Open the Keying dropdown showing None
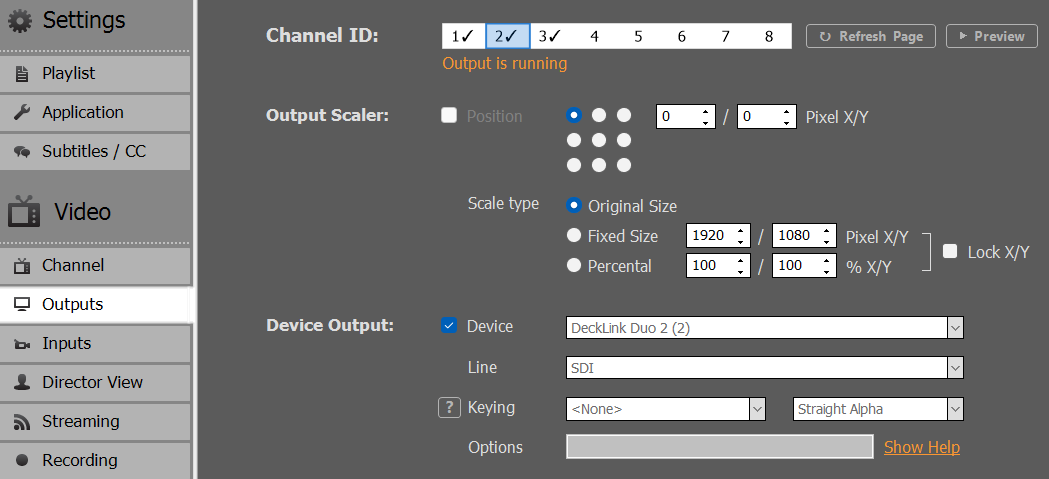Screen dimensions: 1049x479 click(x=666, y=409)
